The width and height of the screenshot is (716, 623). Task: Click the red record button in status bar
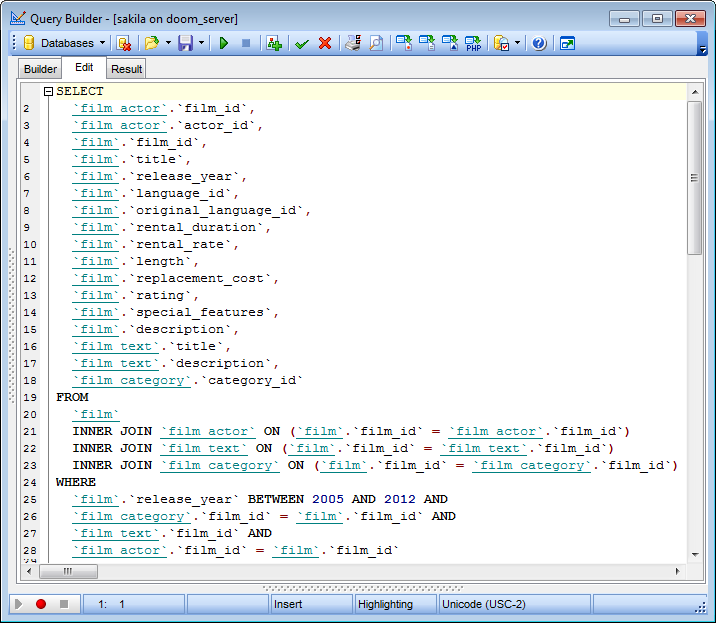pos(41,604)
